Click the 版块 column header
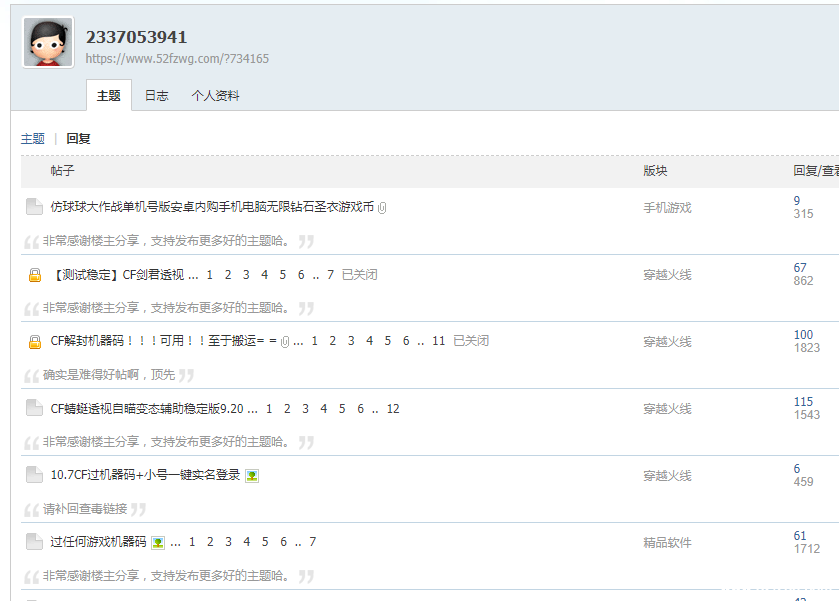Screen dimensions: 839x601 point(655,171)
